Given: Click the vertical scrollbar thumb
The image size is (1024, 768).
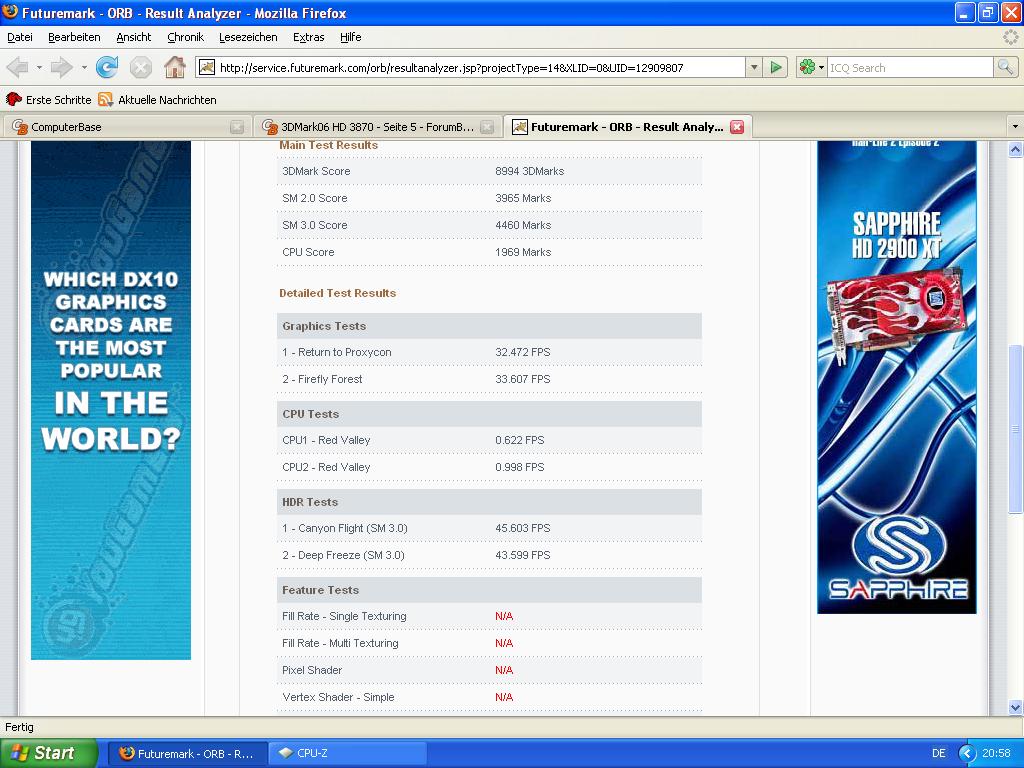Looking at the screenshot, I should pos(1016,429).
